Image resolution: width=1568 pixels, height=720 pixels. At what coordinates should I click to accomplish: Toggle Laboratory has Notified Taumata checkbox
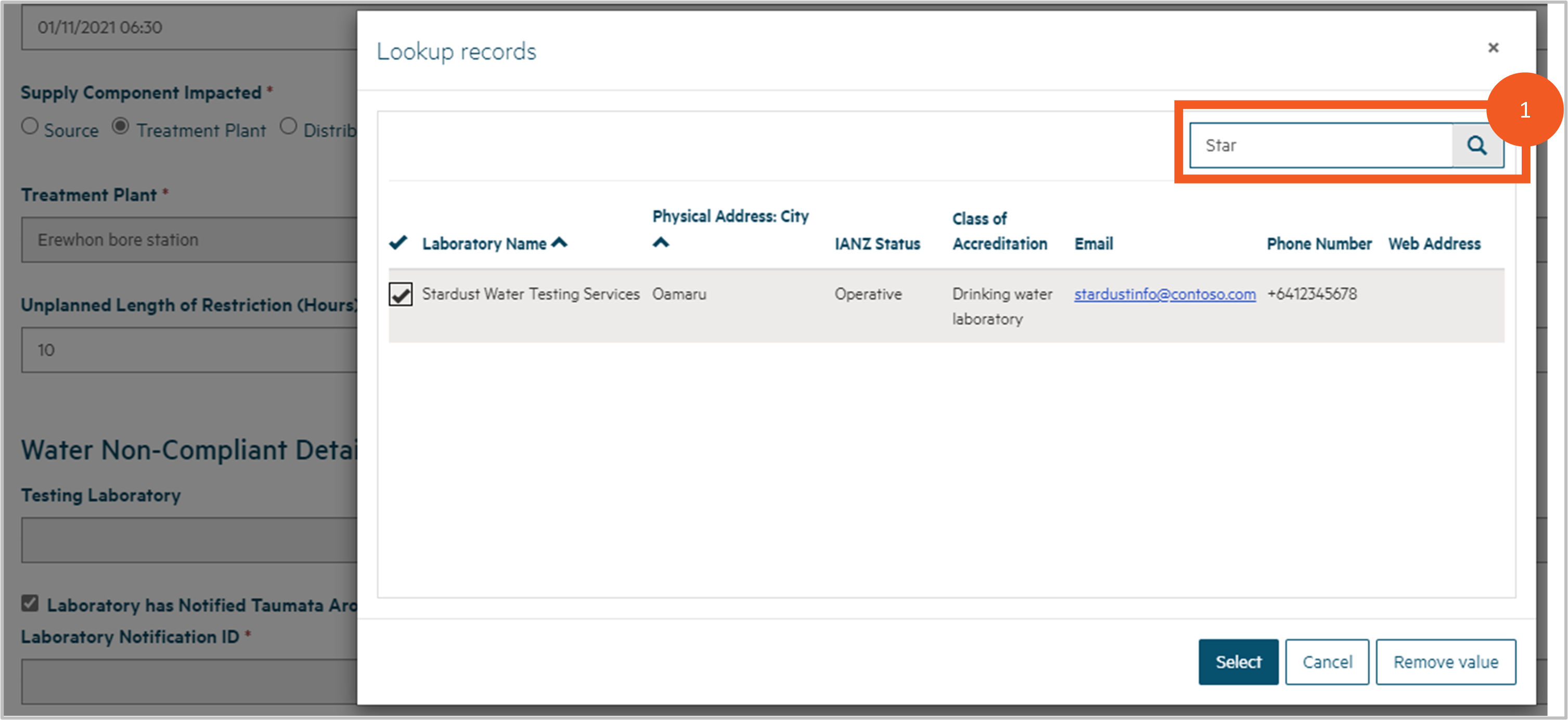30,603
